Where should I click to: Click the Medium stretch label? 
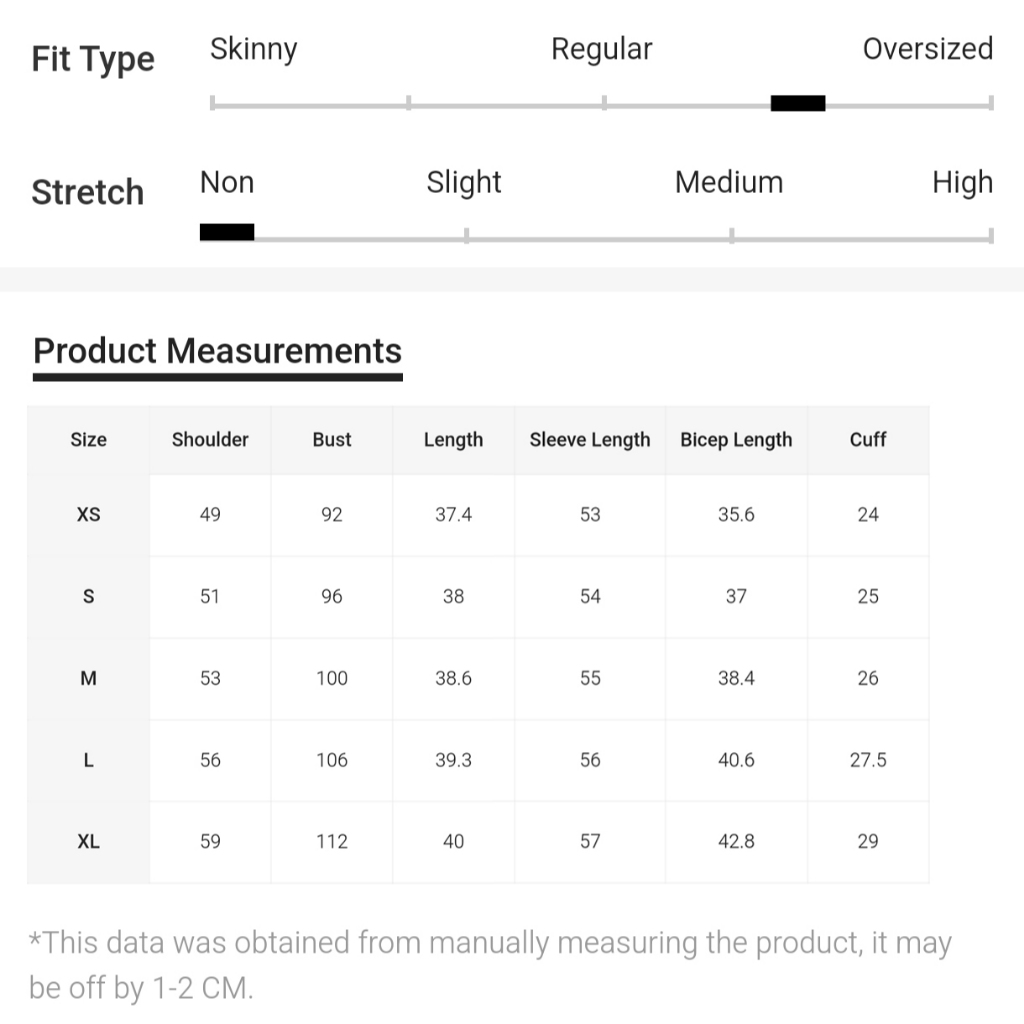click(729, 182)
